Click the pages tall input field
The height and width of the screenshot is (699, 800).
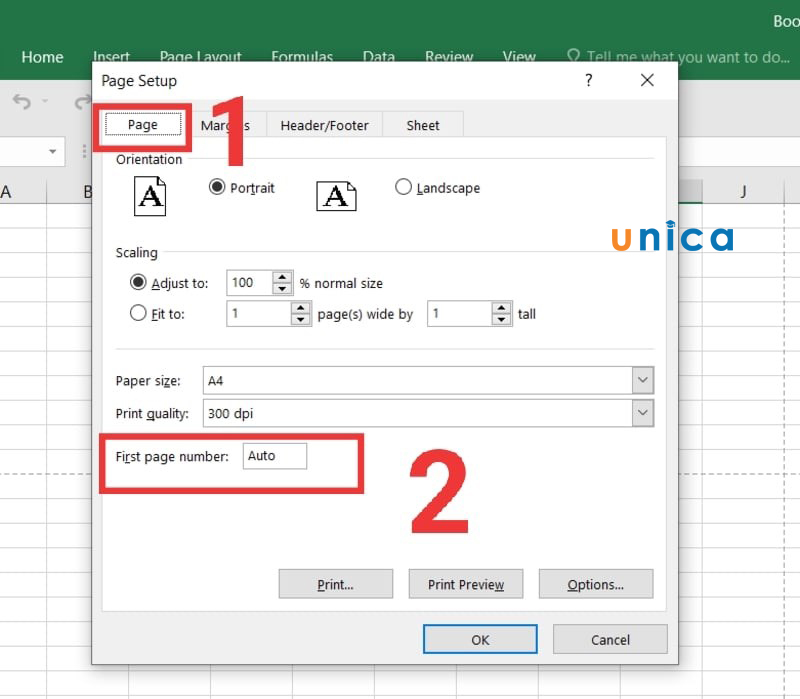tap(460, 313)
